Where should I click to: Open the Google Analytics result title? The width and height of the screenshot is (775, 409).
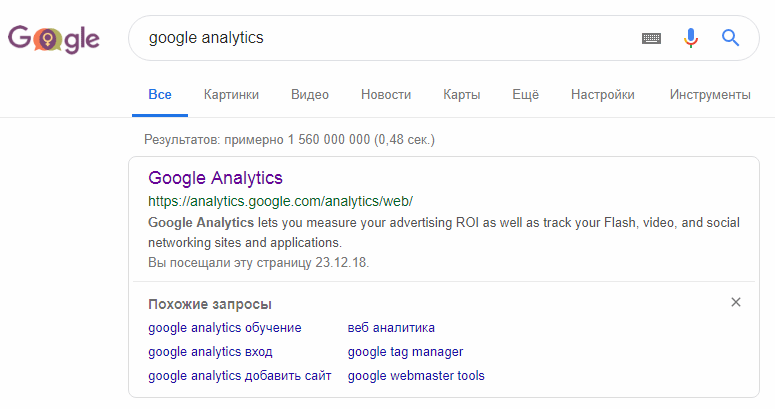pyautogui.click(x=215, y=178)
